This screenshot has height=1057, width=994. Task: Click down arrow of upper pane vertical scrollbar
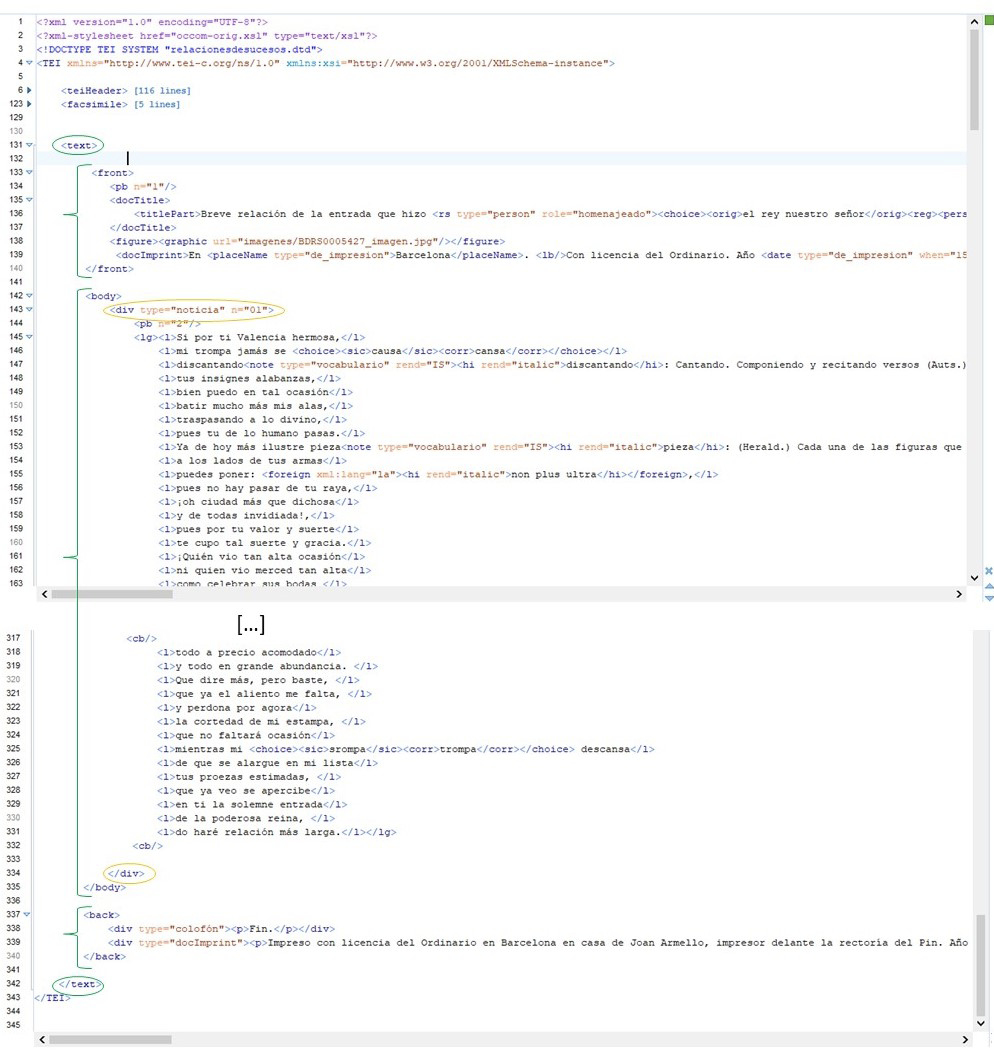(975, 577)
